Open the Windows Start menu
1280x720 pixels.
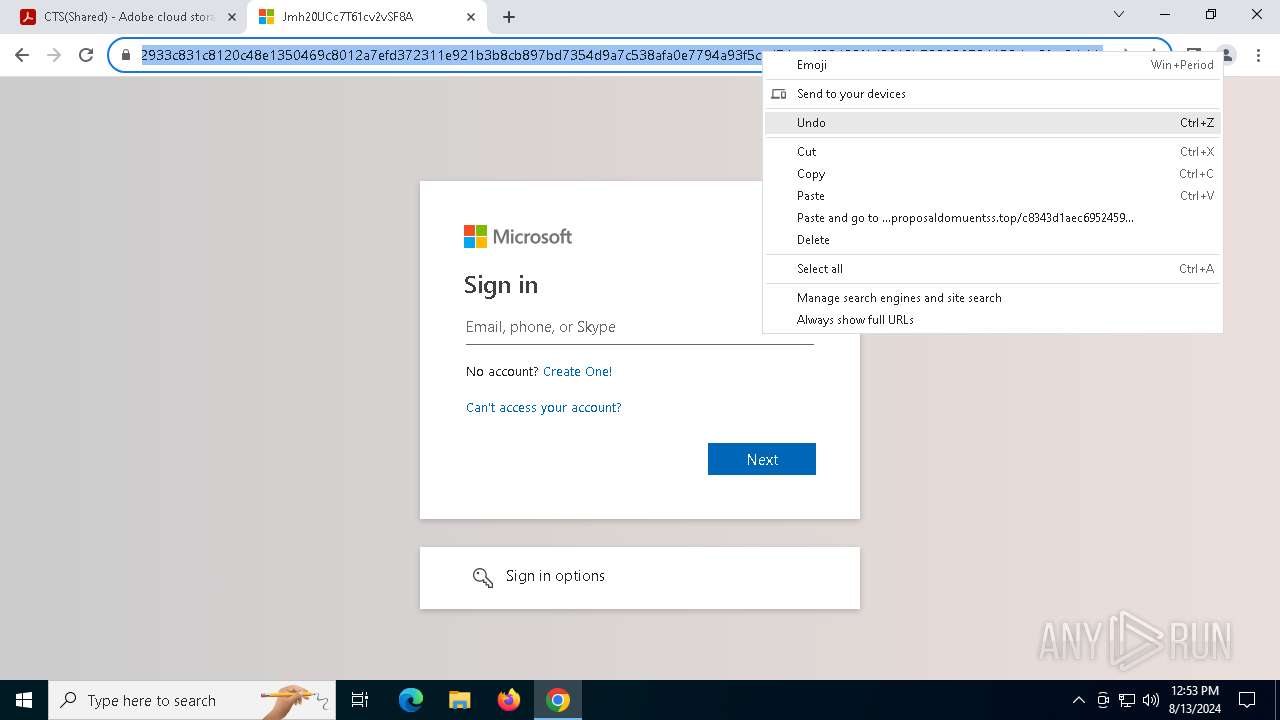(x=24, y=700)
